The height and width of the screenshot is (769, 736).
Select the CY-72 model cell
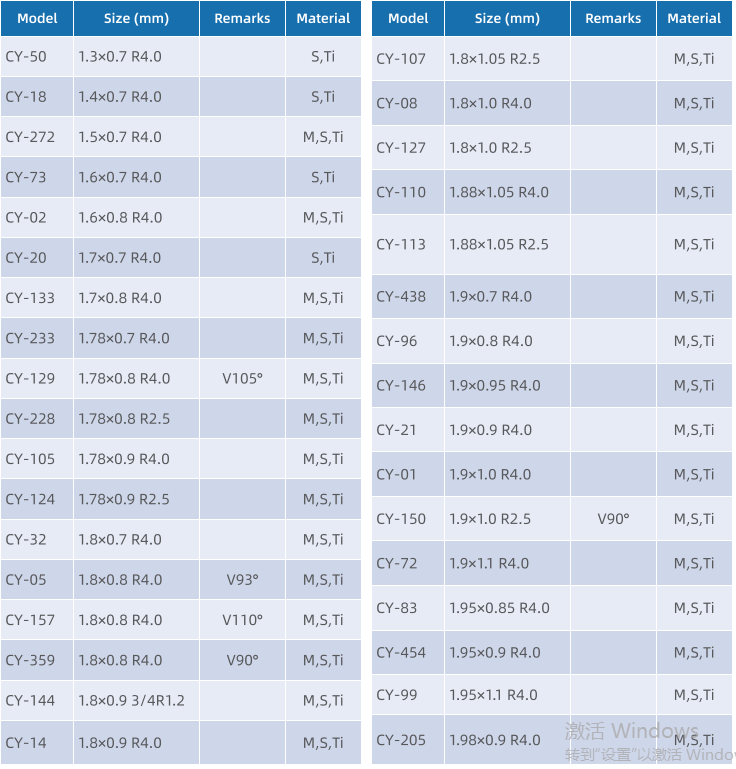click(397, 563)
